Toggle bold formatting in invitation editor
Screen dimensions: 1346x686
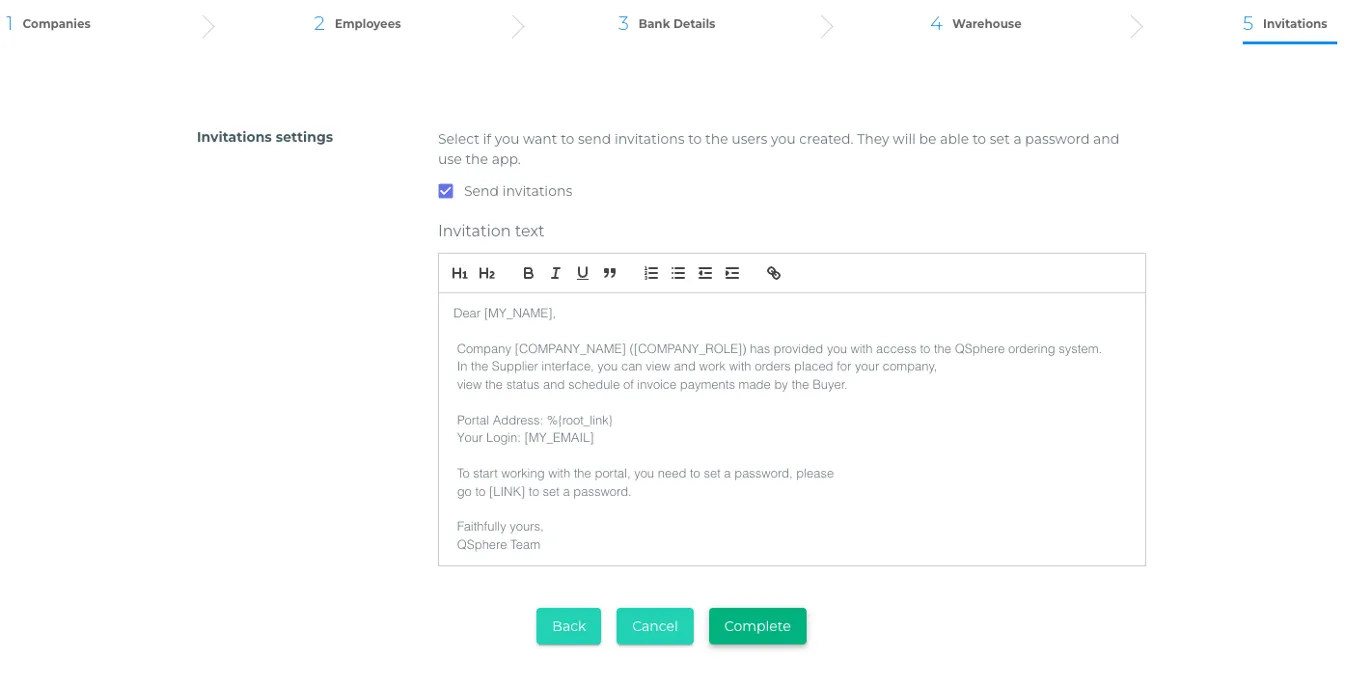click(528, 273)
